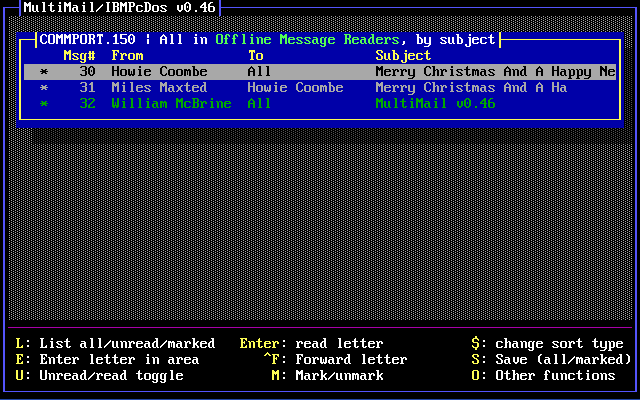This screenshot has width=640, height=400.
Task: Click the asterisk marker on message 31
Action: 44,88
